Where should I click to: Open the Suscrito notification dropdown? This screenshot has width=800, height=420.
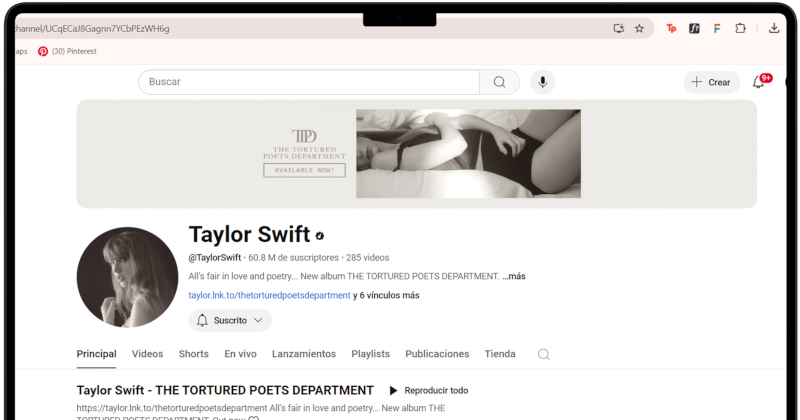click(230, 320)
